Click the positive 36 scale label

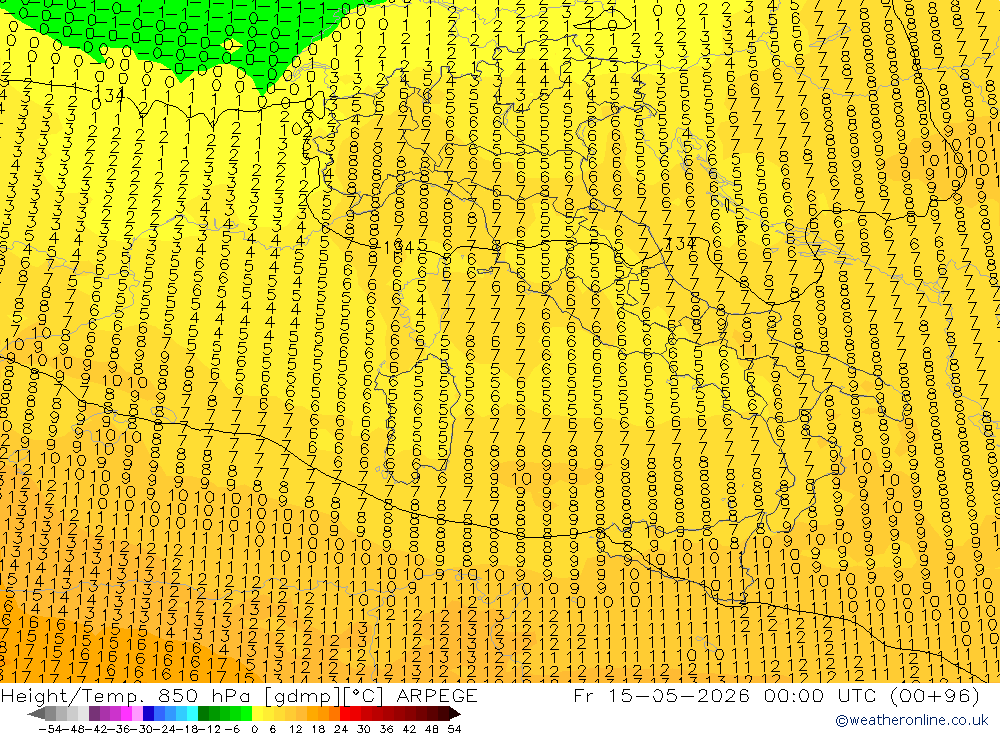pos(386,729)
